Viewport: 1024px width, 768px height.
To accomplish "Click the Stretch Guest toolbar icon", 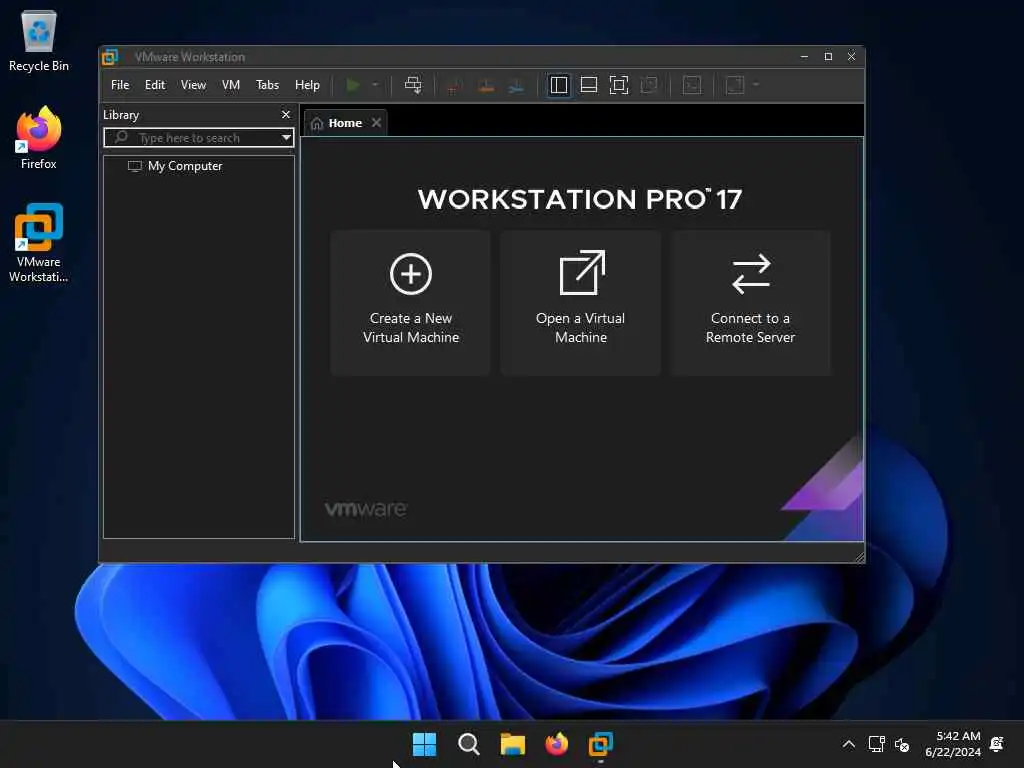I will pyautogui.click(x=735, y=85).
